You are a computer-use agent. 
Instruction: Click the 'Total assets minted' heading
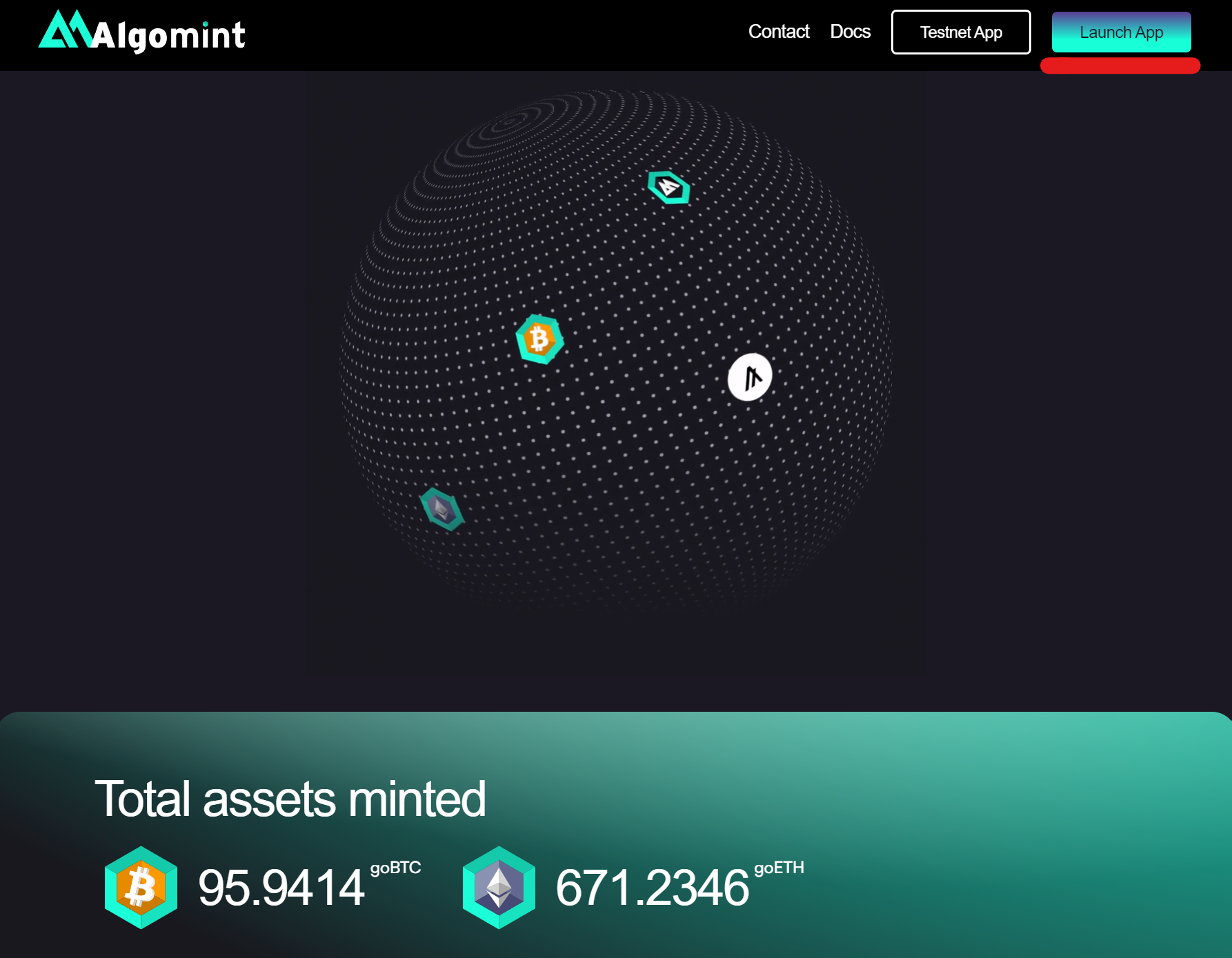[x=290, y=799]
